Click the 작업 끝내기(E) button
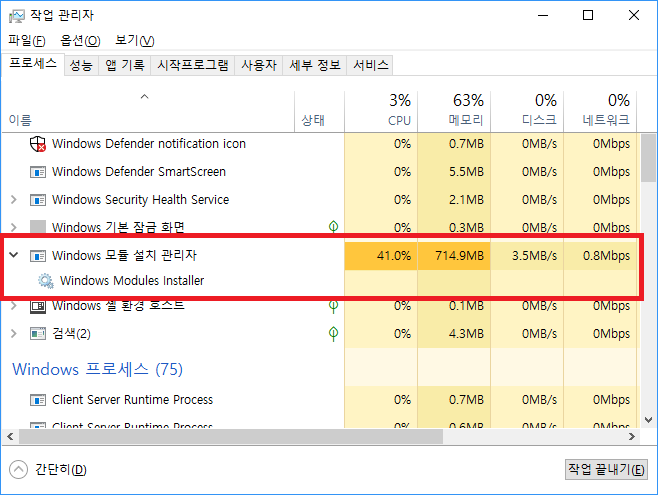This screenshot has width=658, height=495. tap(606, 469)
